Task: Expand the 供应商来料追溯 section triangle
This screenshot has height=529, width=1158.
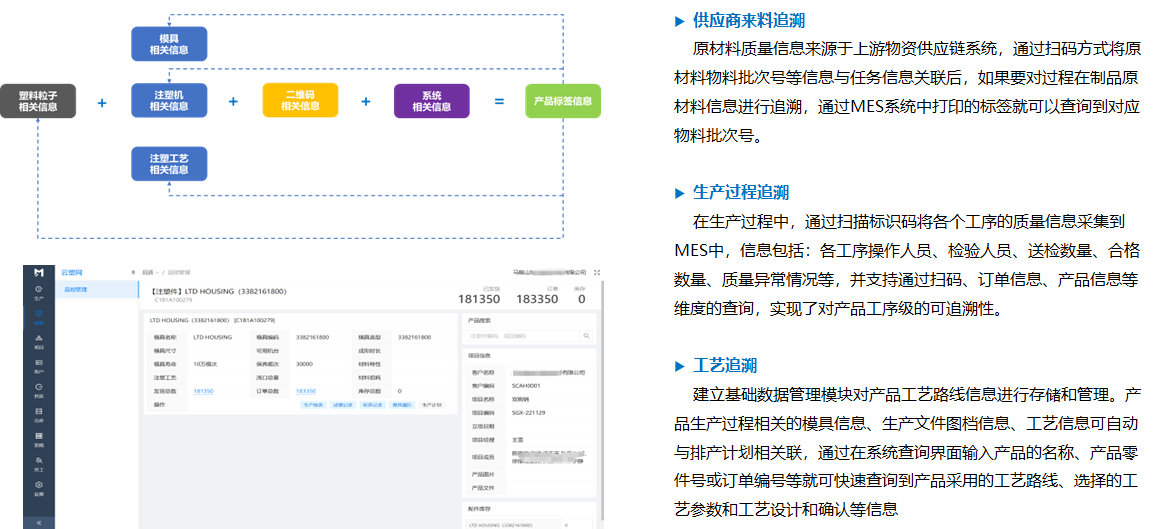Action: pyautogui.click(x=680, y=21)
